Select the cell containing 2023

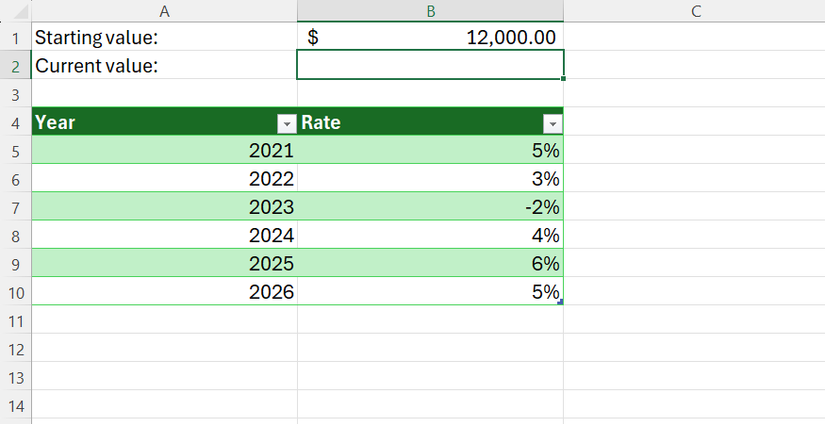[x=164, y=207]
